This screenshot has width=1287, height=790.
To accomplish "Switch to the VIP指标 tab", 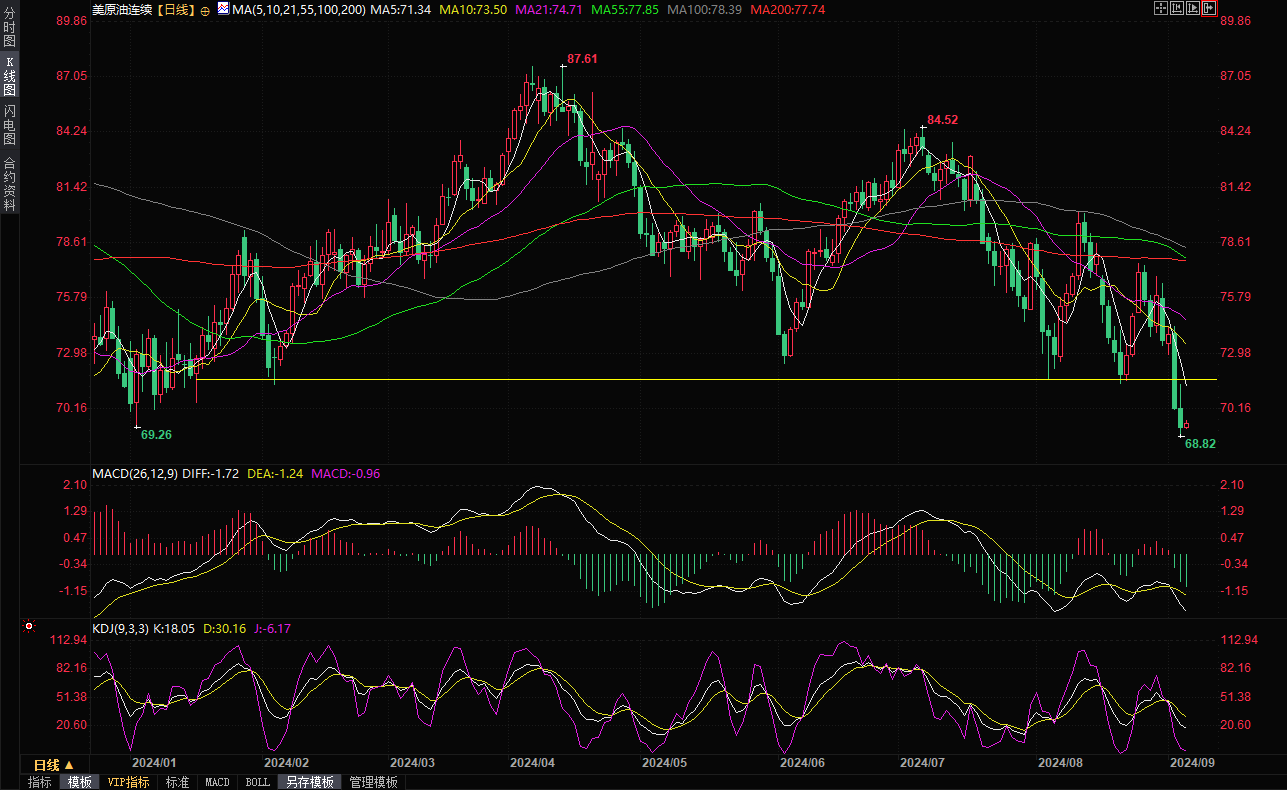I will tap(128, 782).
